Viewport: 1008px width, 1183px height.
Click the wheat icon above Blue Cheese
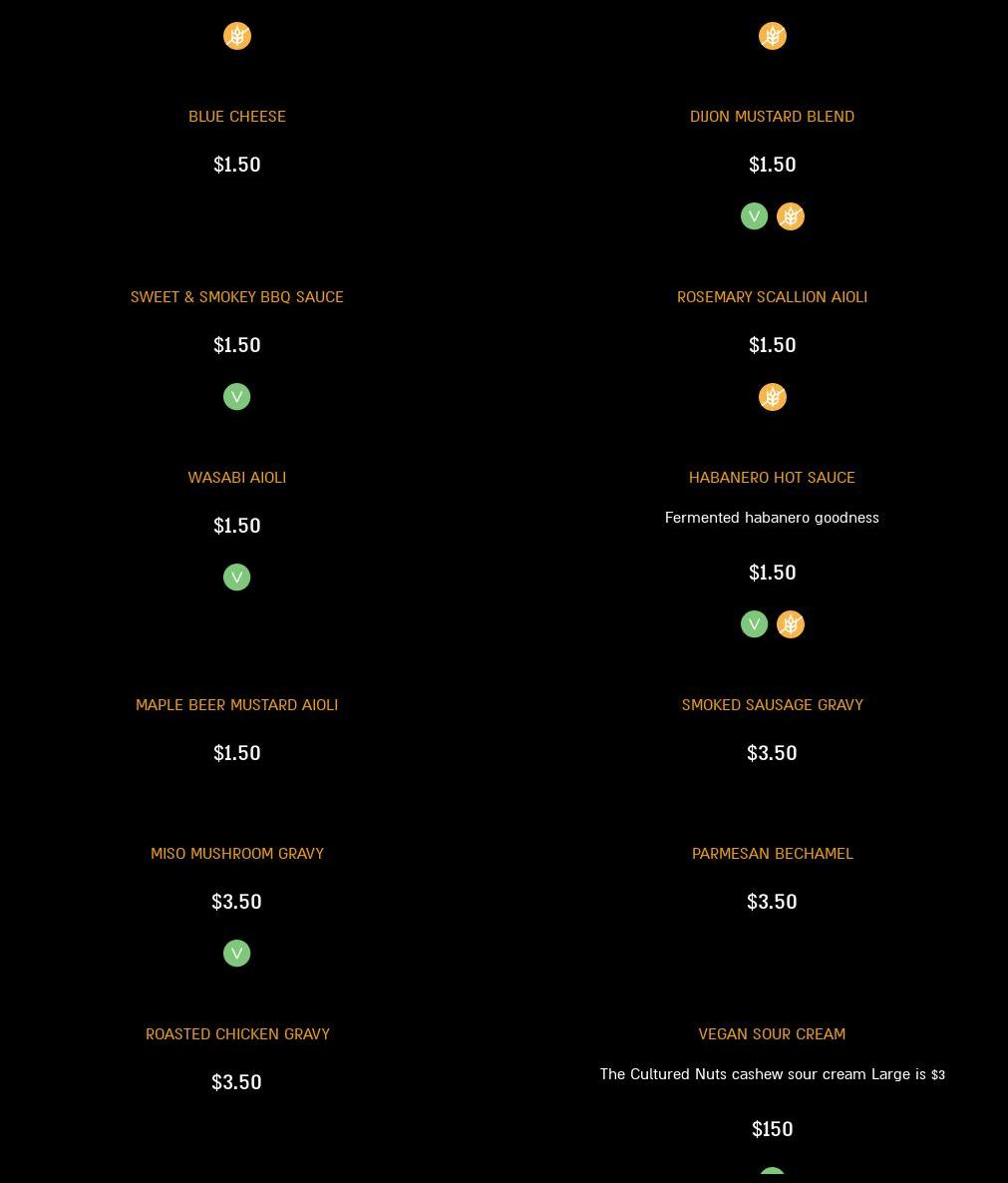click(x=237, y=36)
